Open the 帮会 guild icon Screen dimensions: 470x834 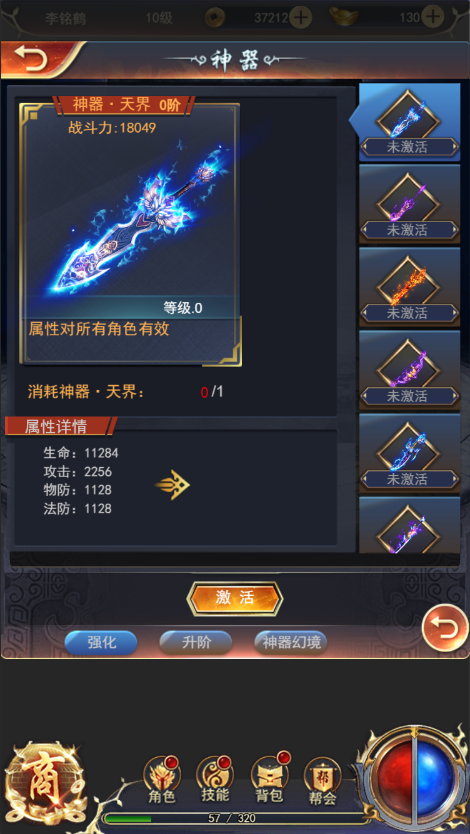(322, 780)
